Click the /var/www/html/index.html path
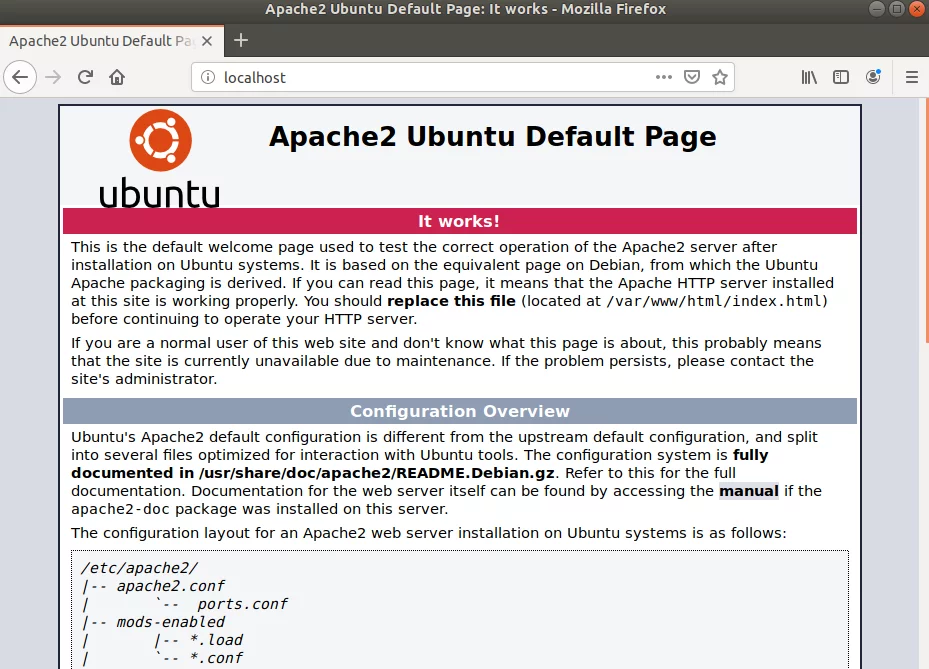 coord(715,301)
